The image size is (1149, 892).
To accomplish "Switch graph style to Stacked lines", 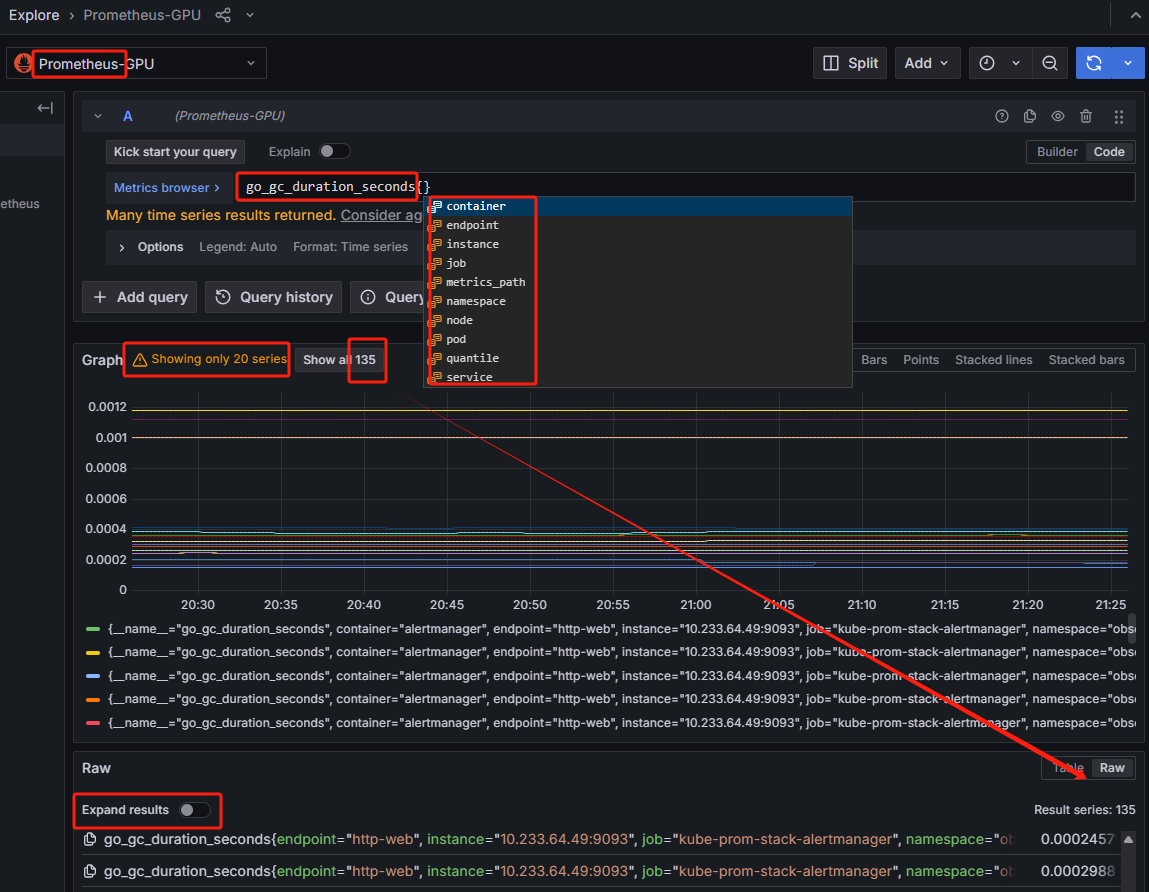I will (x=993, y=360).
